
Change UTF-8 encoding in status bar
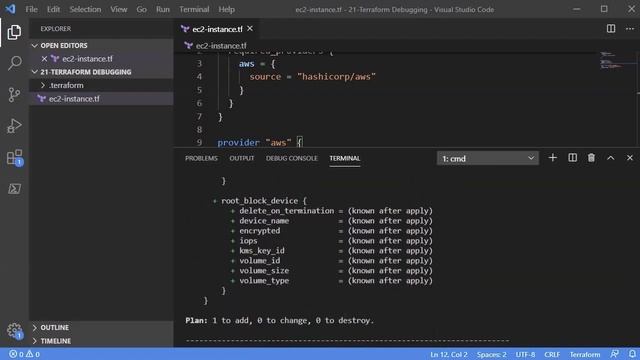(x=525, y=354)
